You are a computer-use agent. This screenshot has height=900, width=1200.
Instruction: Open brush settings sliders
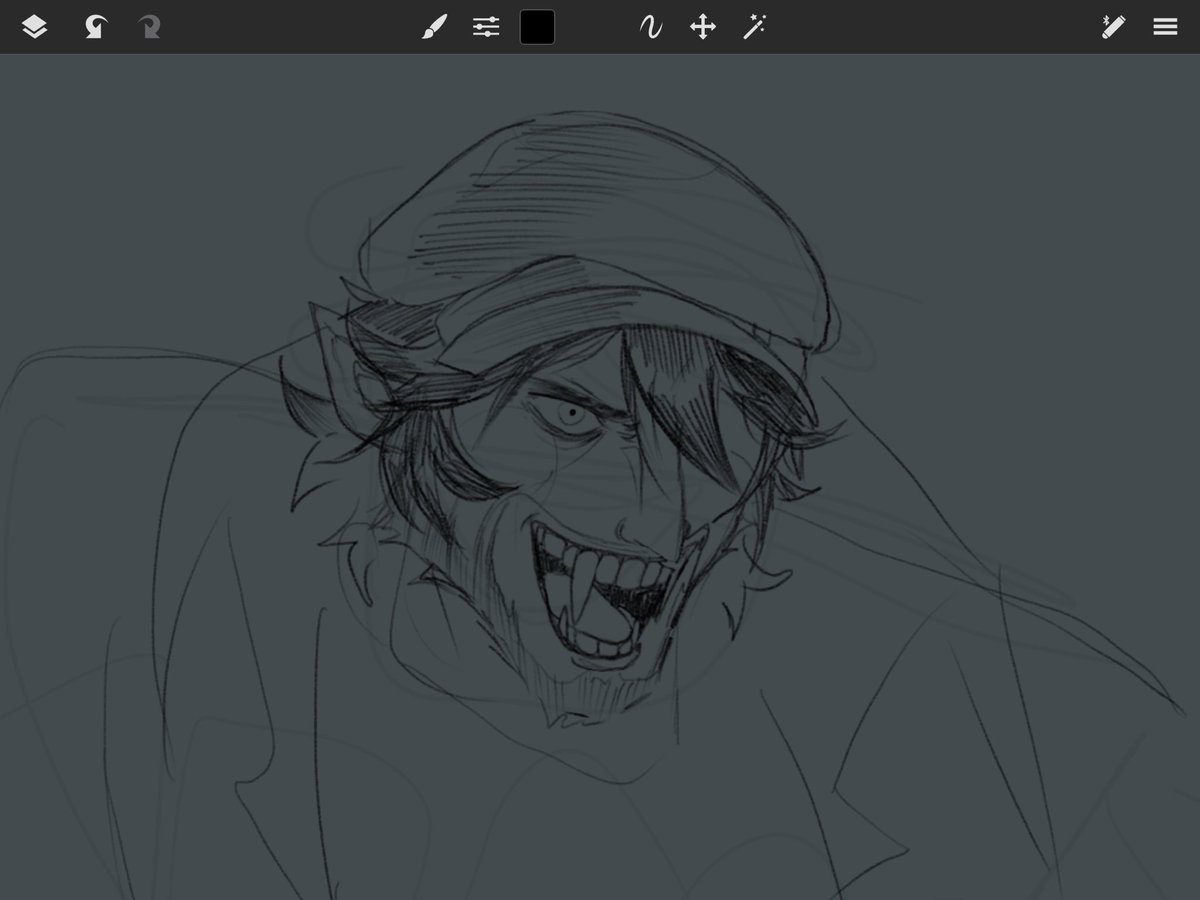(486, 27)
